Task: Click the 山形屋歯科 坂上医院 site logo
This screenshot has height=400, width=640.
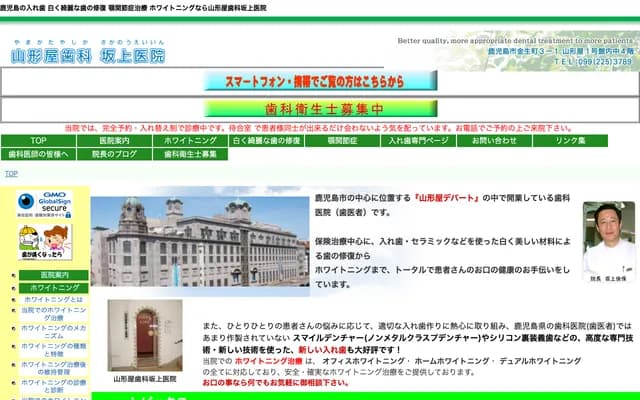Action: 88,52
